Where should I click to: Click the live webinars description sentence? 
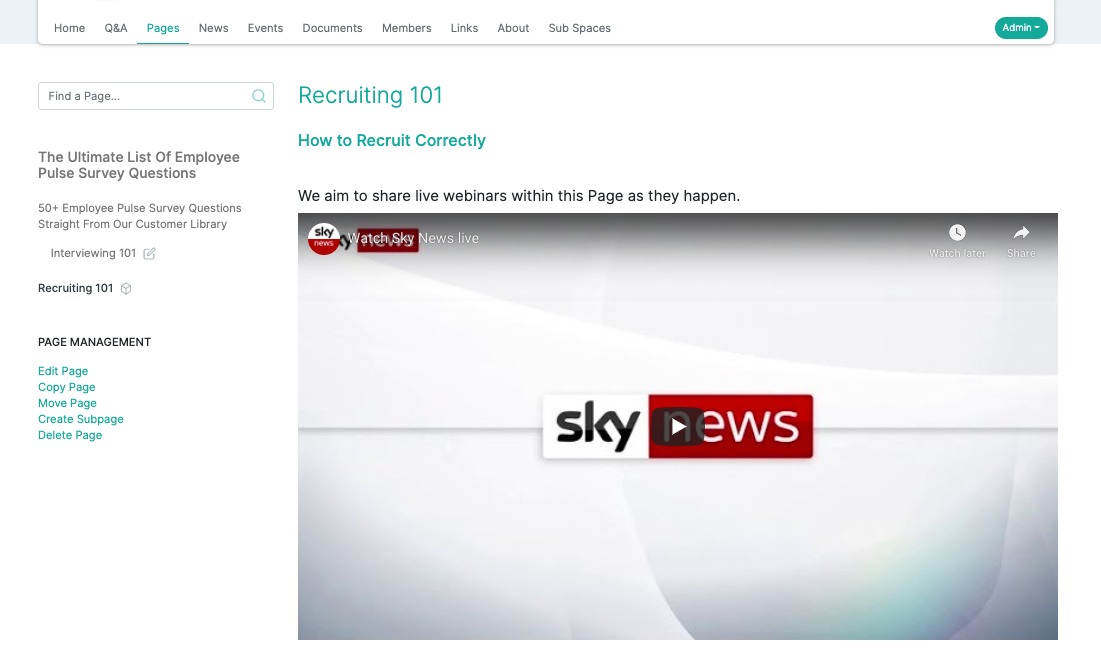coord(519,196)
